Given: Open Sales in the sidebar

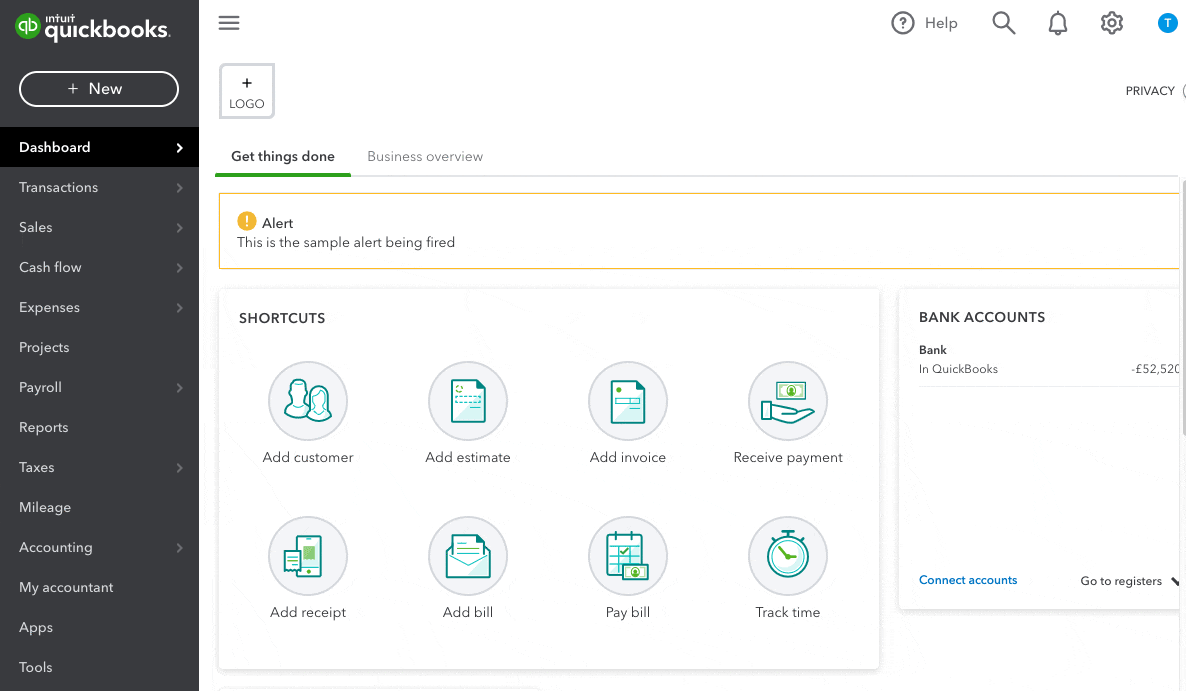Looking at the screenshot, I should tap(36, 228).
